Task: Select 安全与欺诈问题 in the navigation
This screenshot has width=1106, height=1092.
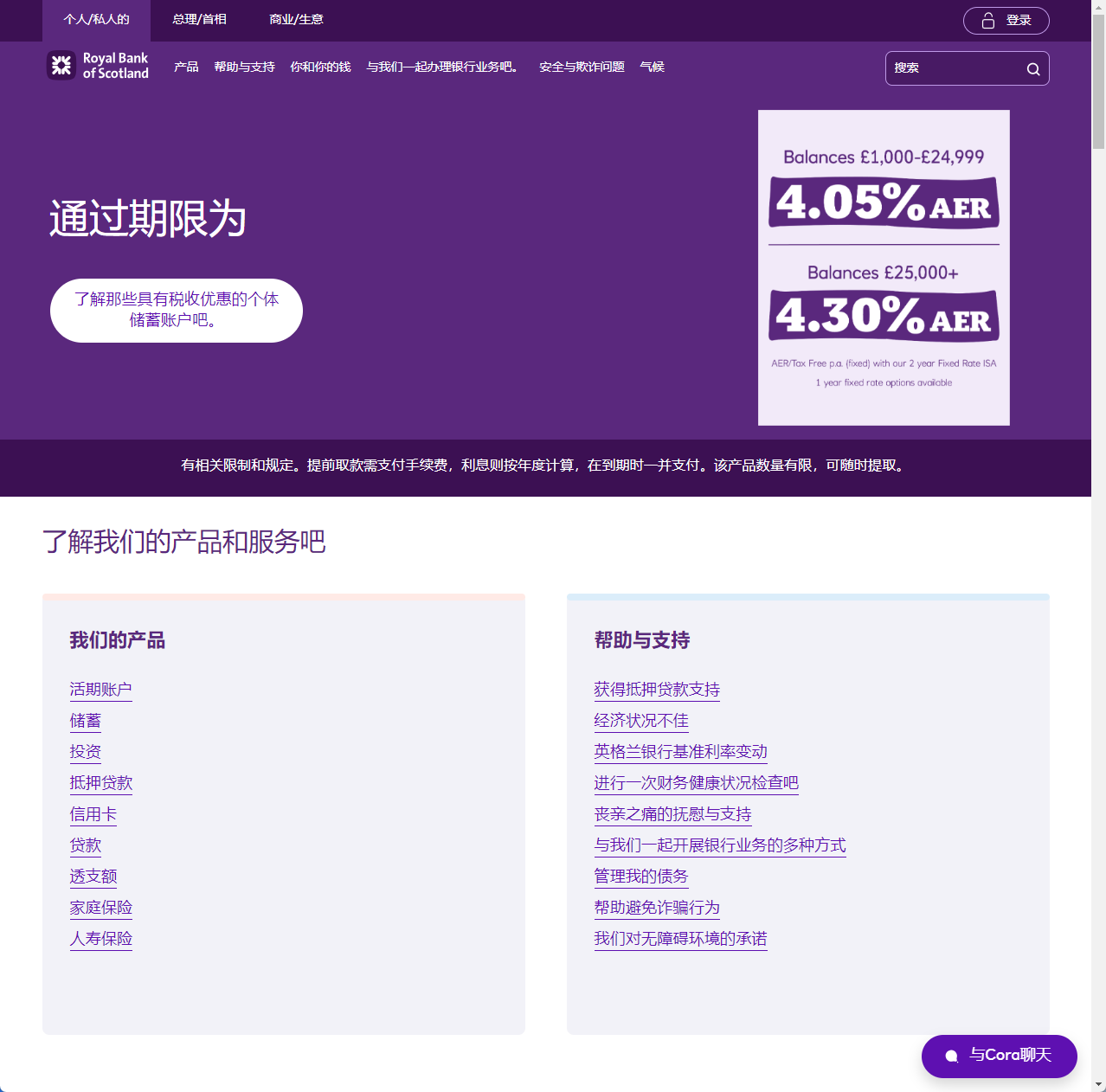Action: [581, 66]
